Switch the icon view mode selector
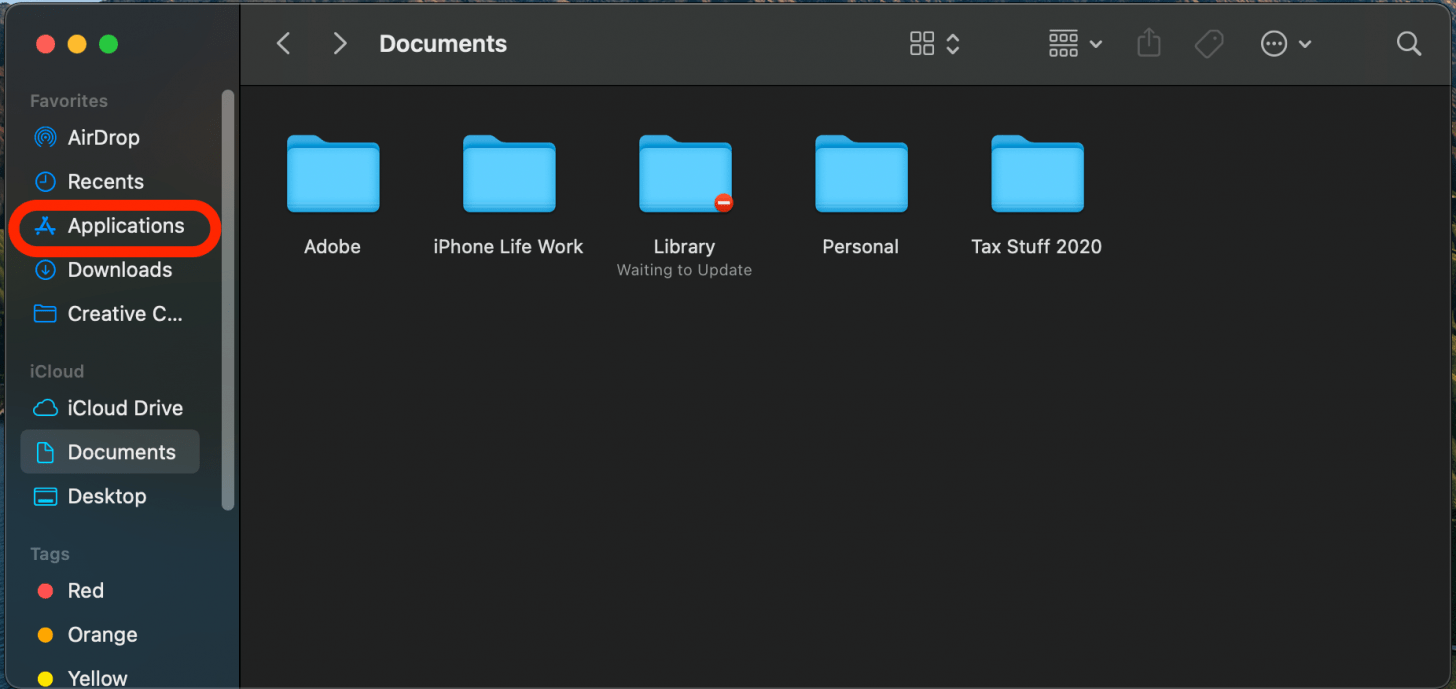This screenshot has width=1456, height=689. pos(935,43)
